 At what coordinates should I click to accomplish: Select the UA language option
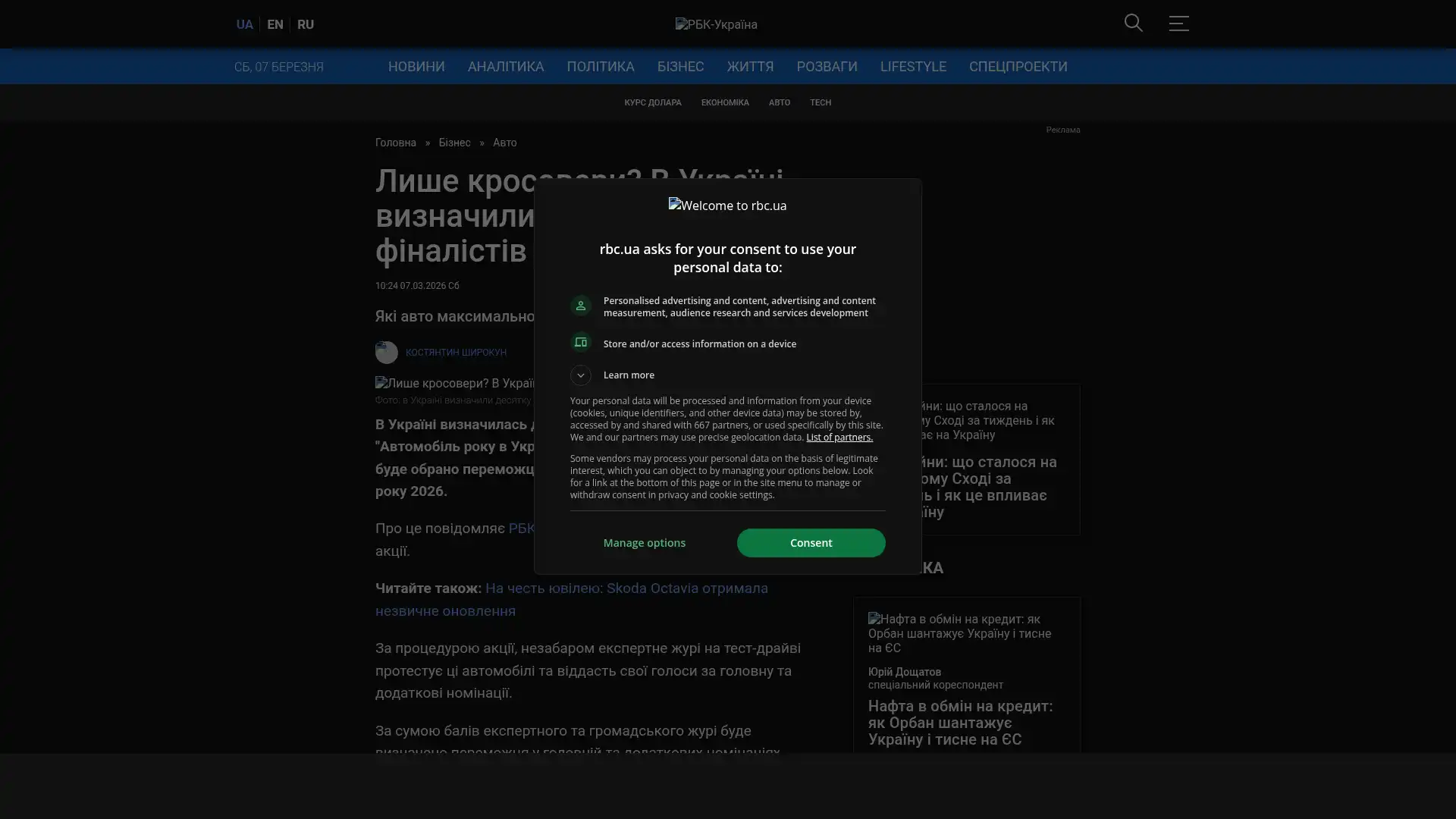pyautogui.click(x=244, y=24)
